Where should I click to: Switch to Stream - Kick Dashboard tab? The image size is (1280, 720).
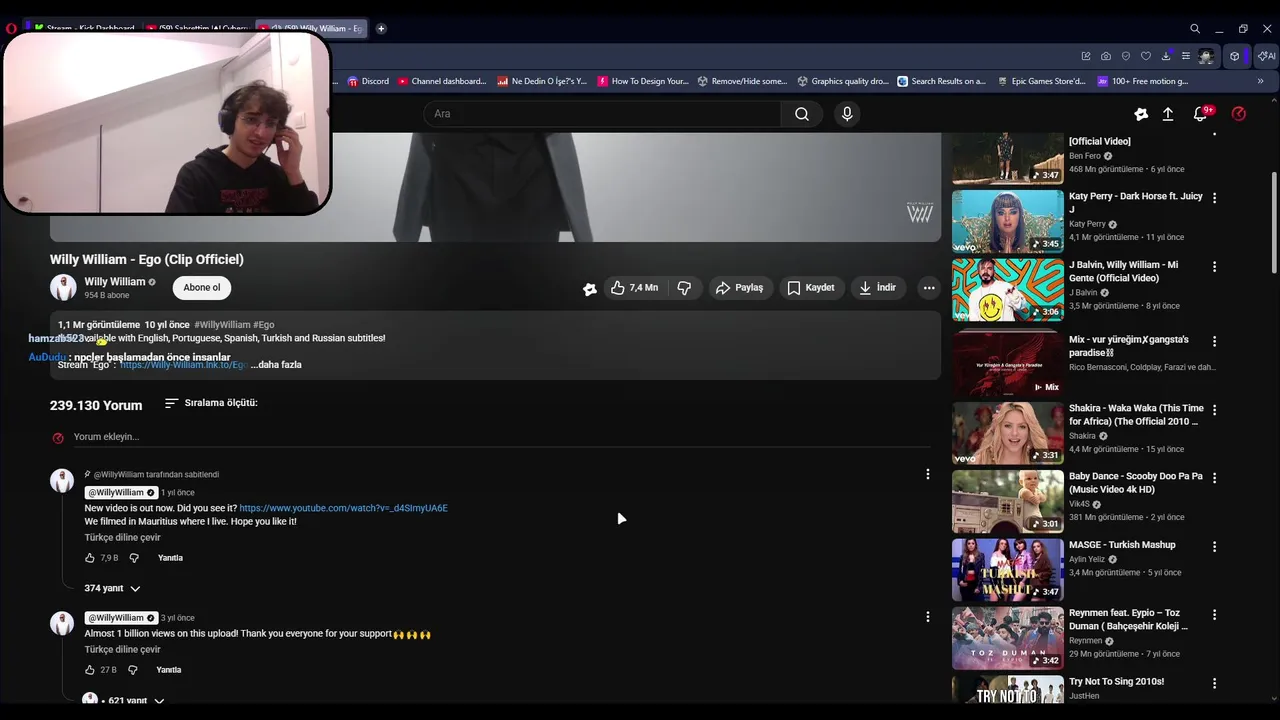(84, 28)
